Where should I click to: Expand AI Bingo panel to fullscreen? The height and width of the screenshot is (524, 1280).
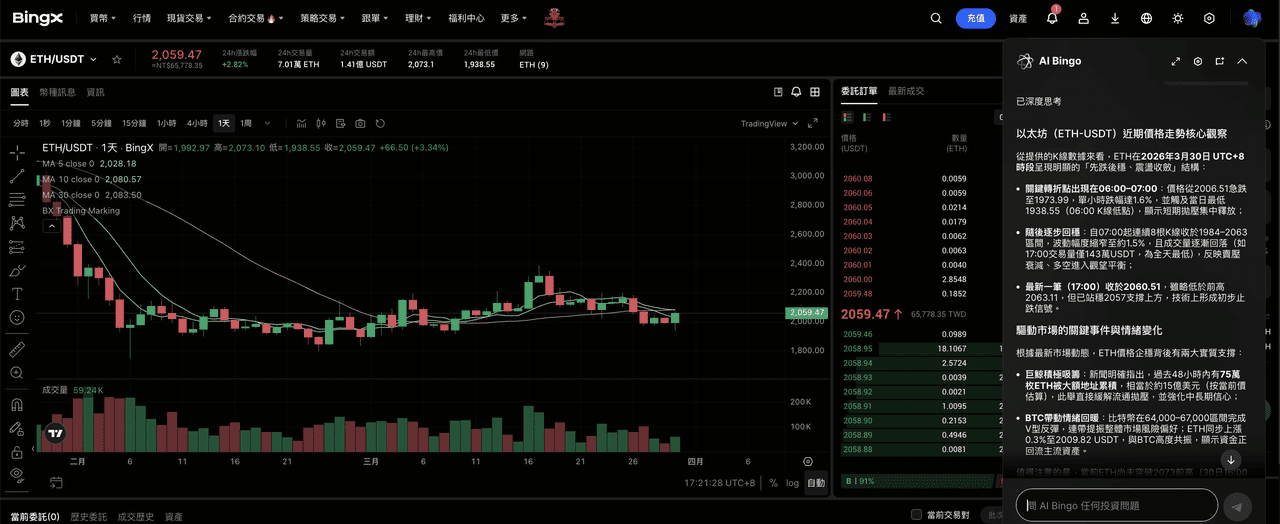coord(1176,61)
